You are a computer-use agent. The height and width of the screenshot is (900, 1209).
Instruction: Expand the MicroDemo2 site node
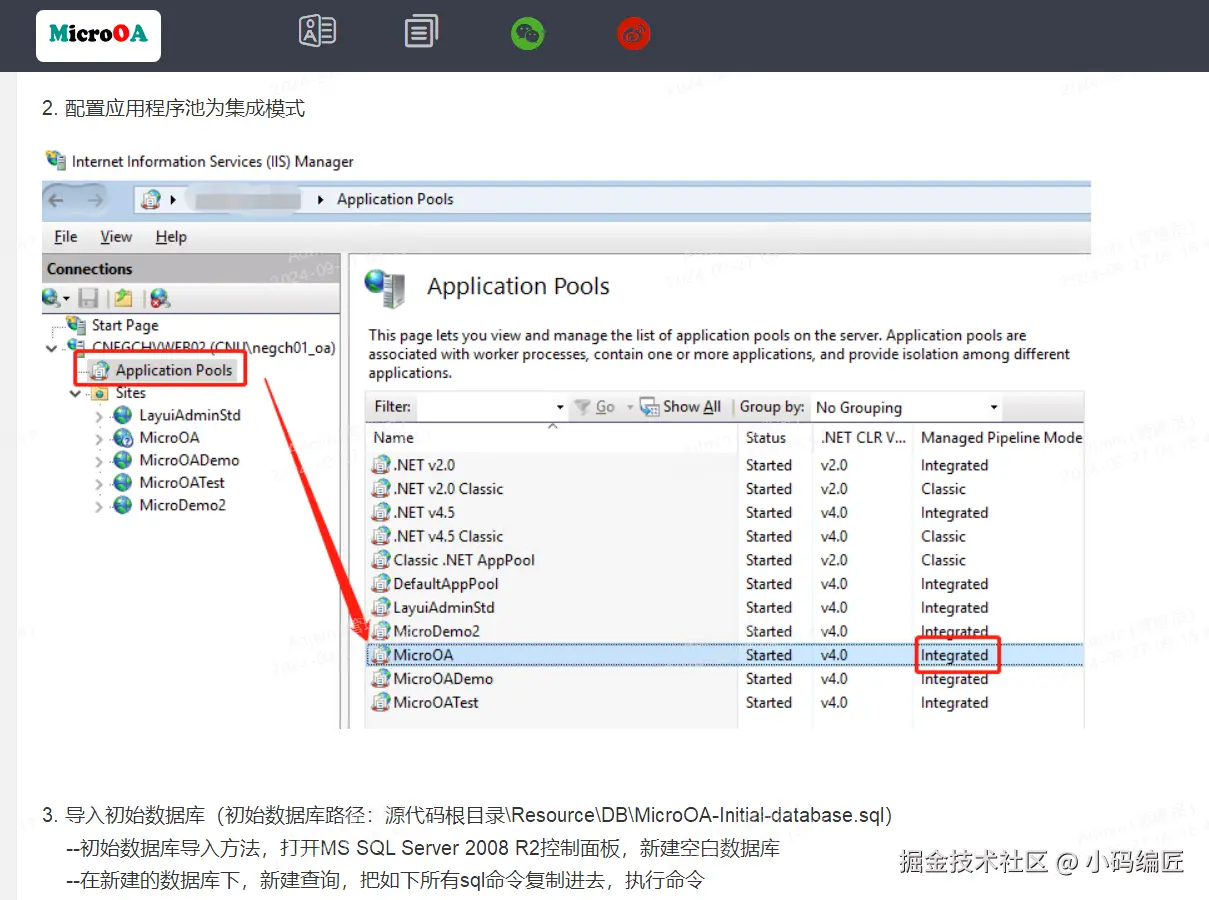[99, 506]
